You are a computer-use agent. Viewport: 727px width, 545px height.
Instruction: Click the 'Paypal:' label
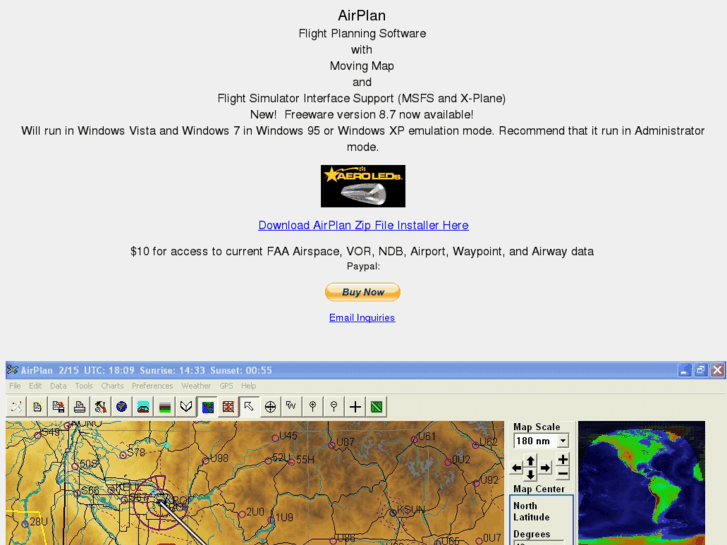[x=363, y=266]
